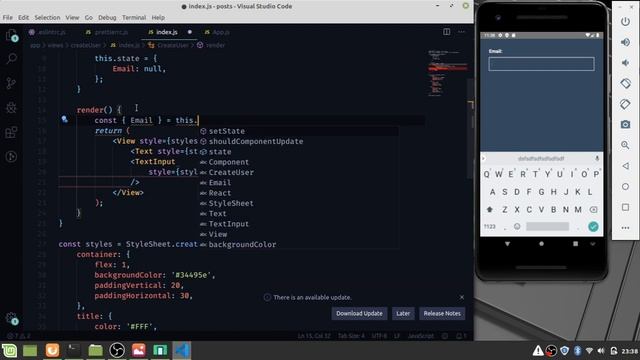Screen dimensions: 640x360
Task: Tap the phone keyboard shift key
Action: pyautogui.click(x=489, y=209)
